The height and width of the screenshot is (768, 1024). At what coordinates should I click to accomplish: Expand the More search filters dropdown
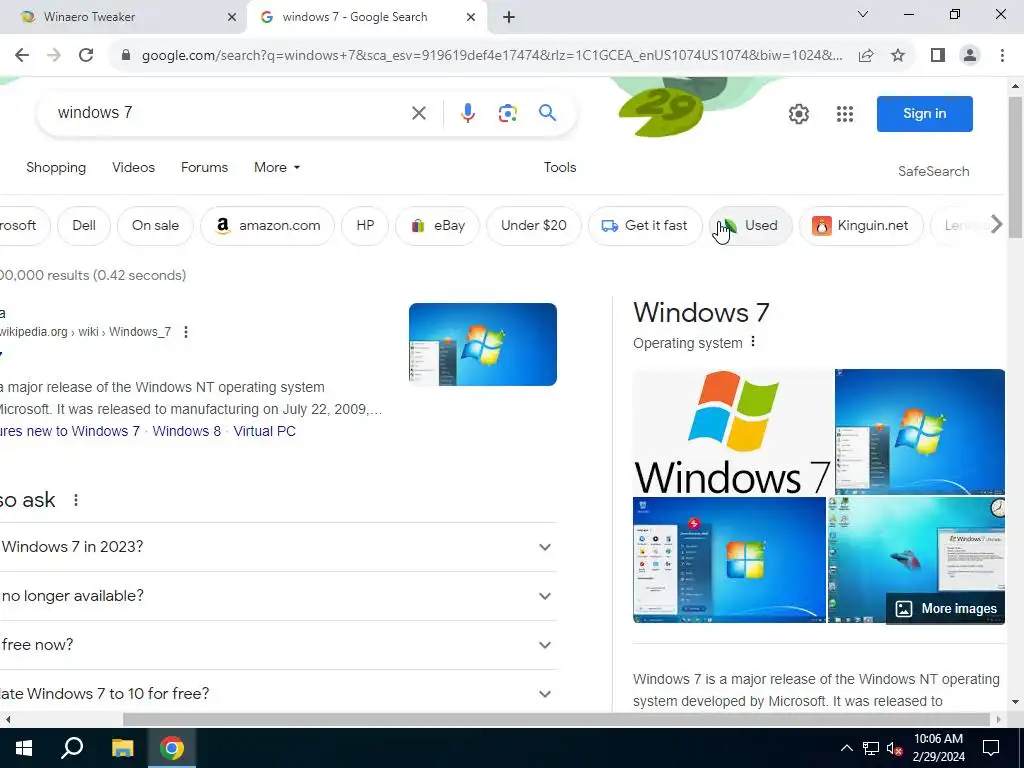pos(277,168)
